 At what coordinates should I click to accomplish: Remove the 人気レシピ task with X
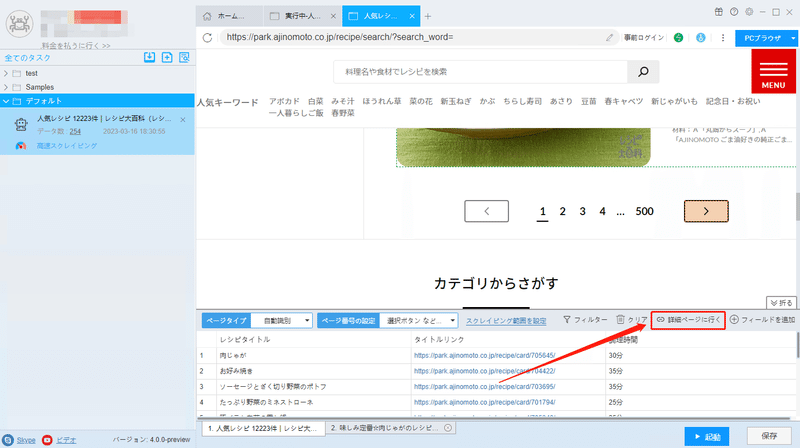(183, 119)
